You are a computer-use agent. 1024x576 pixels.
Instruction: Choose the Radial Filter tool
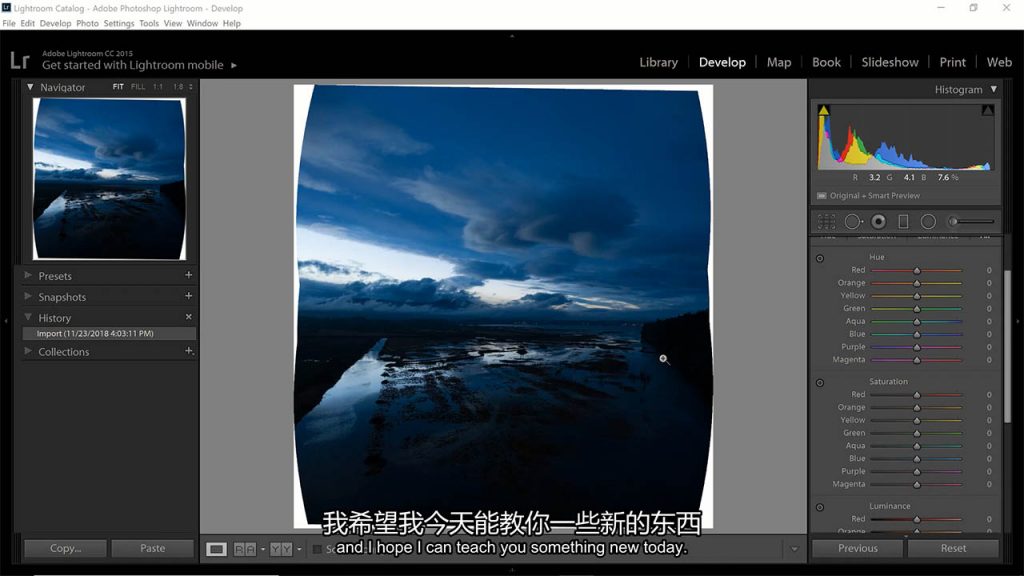928,222
